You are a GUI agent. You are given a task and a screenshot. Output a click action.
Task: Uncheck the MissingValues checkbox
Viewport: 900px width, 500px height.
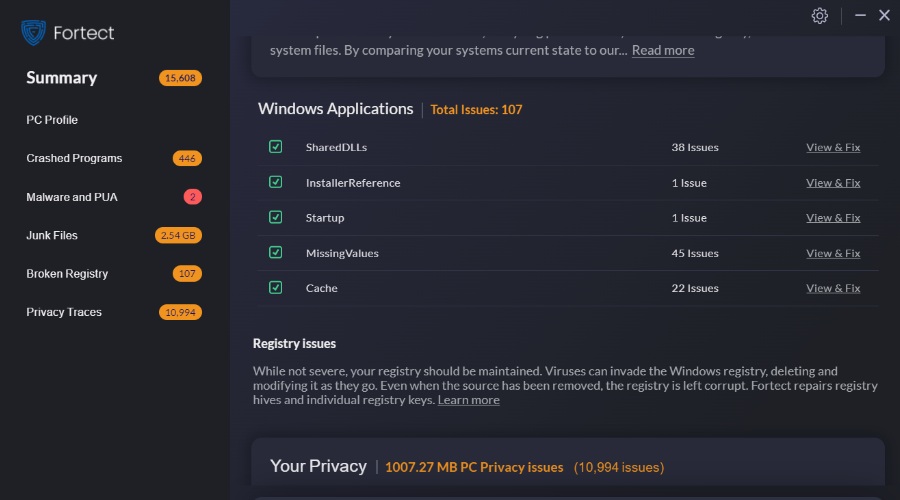[276, 253]
